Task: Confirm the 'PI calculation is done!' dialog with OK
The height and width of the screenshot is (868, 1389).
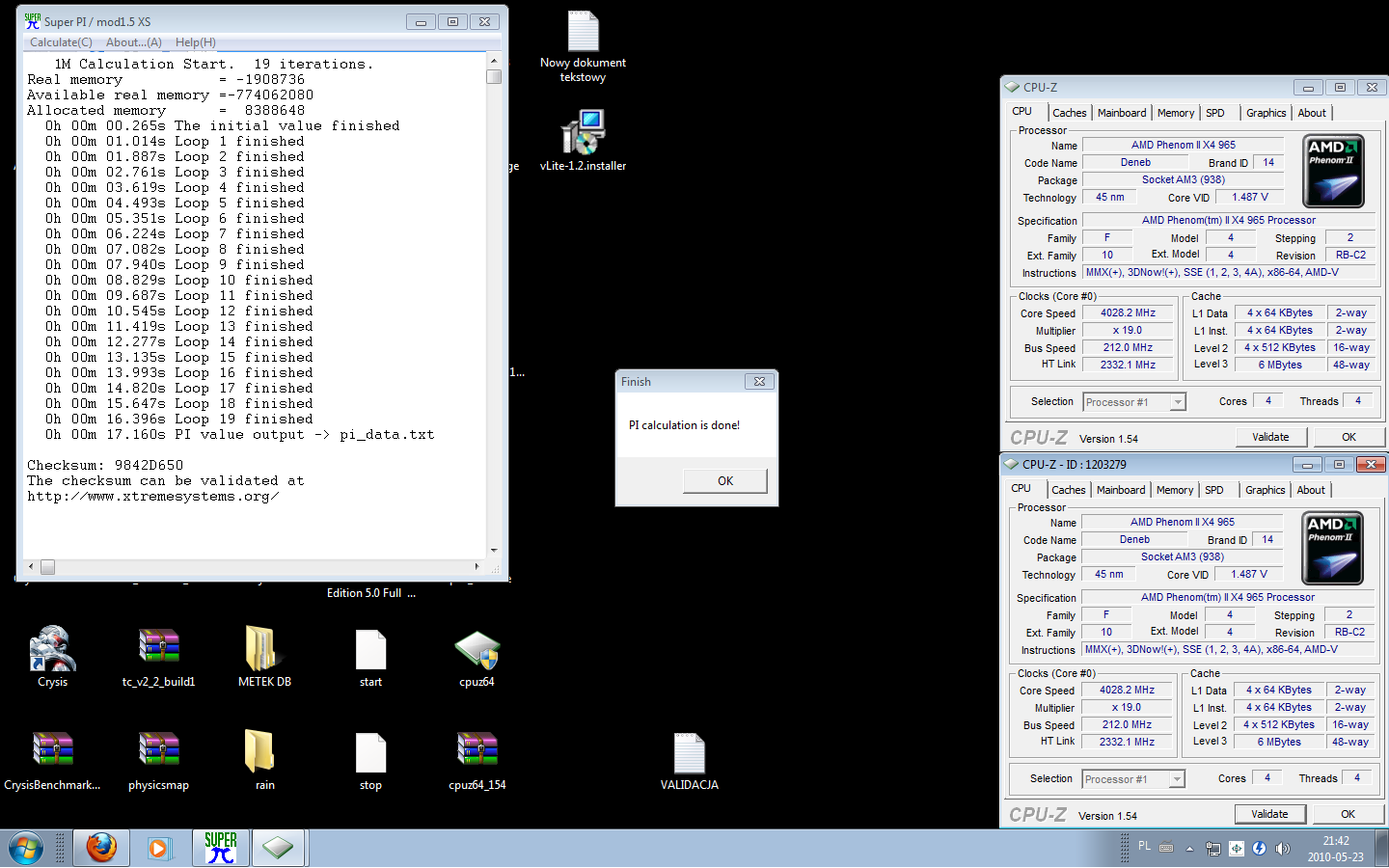Action: 725,480
